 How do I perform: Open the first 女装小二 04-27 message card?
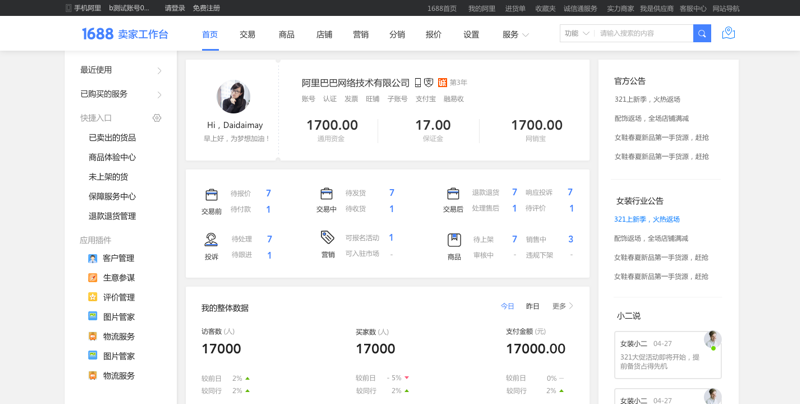(x=668, y=355)
